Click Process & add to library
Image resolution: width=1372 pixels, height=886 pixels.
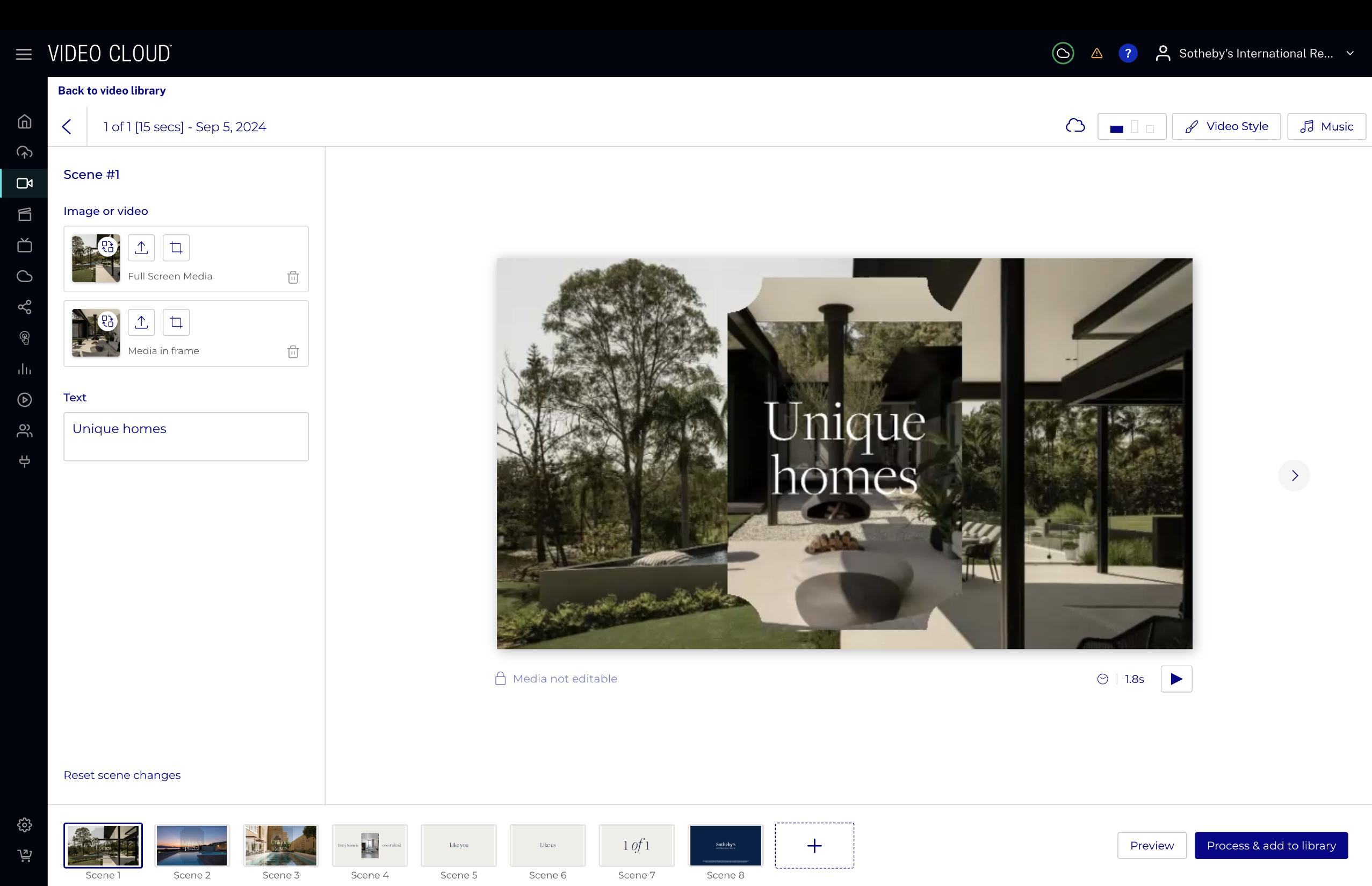1271,846
